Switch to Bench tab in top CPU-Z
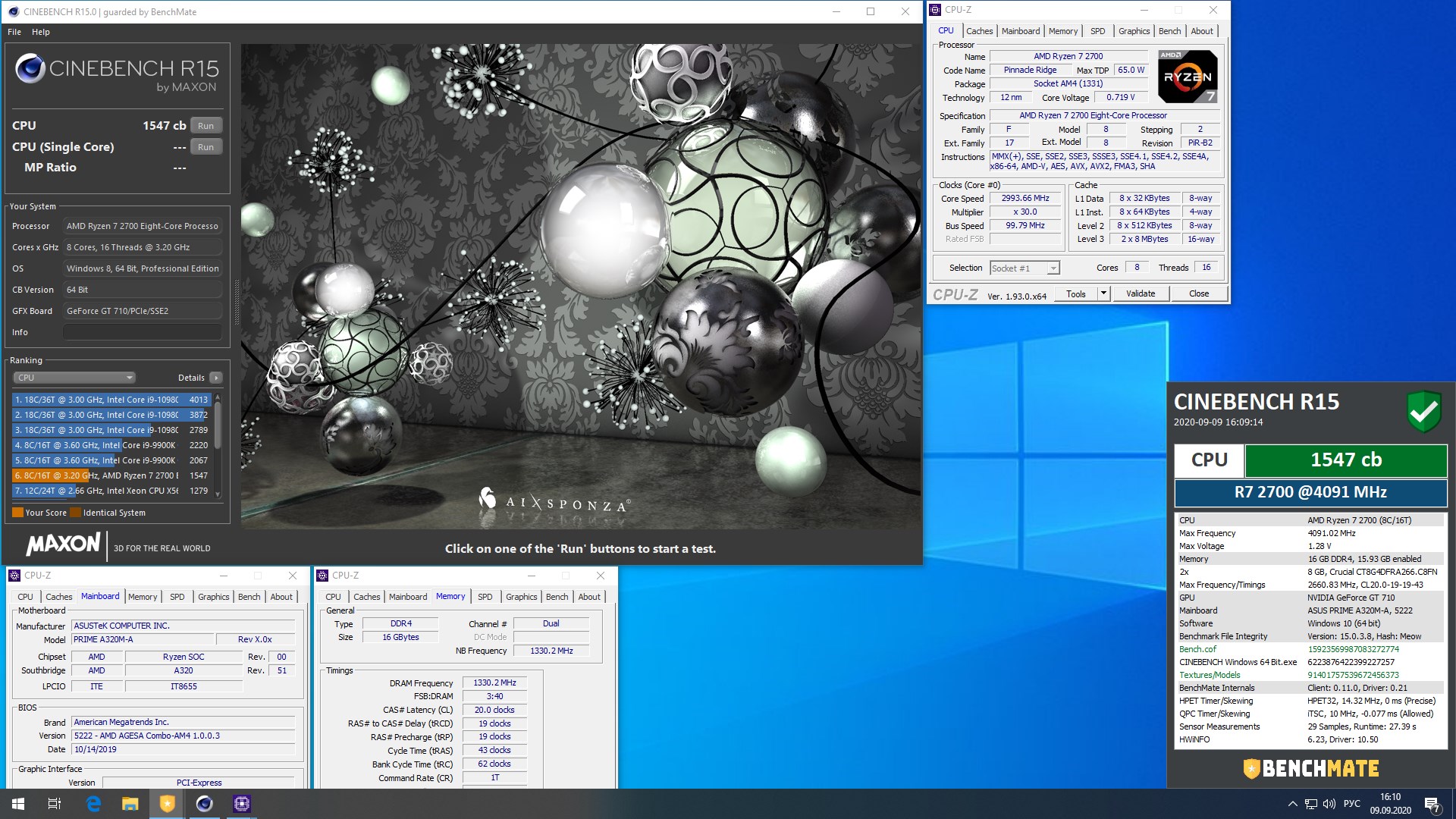Image resolution: width=1456 pixels, height=819 pixels. (1170, 31)
